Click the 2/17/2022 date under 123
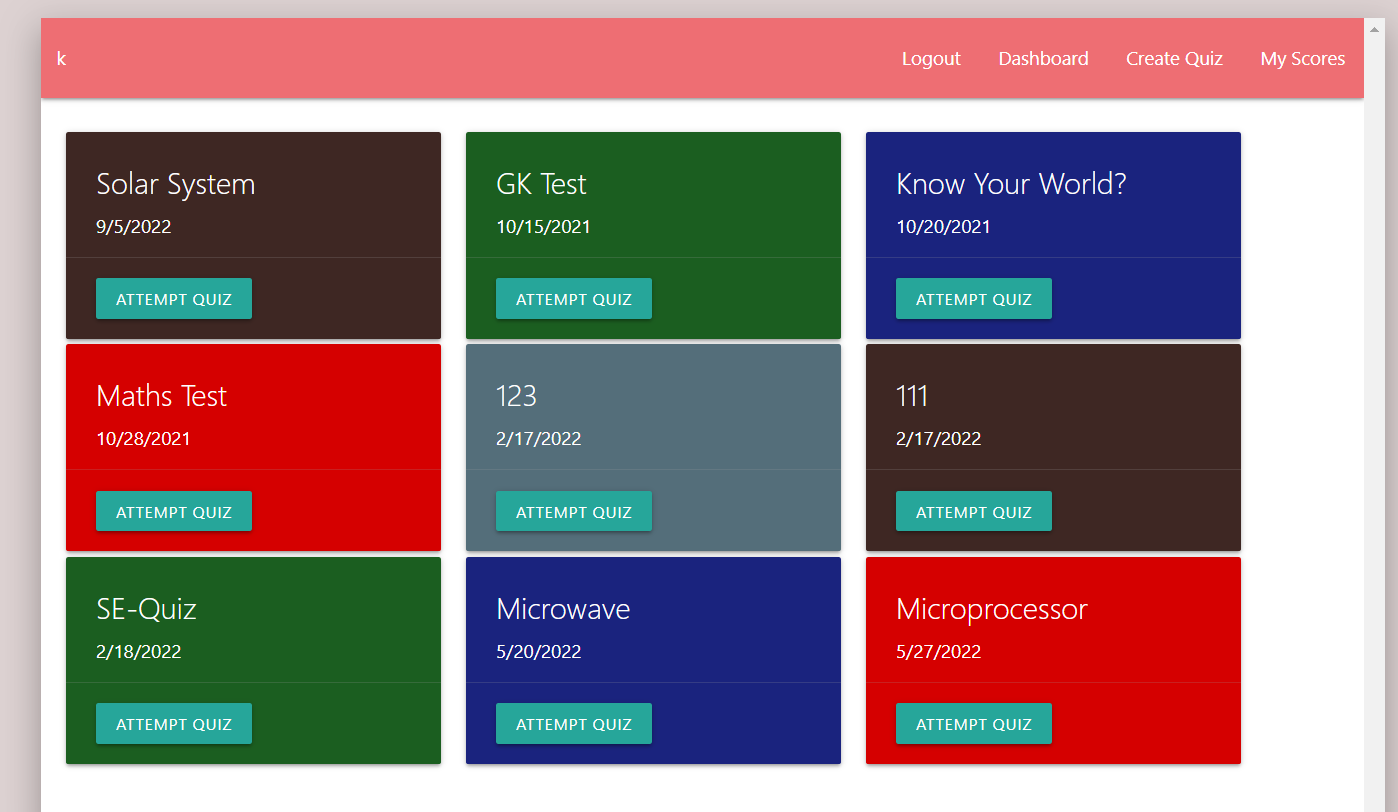The width and height of the screenshot is (1398, 812). (539, 439)
